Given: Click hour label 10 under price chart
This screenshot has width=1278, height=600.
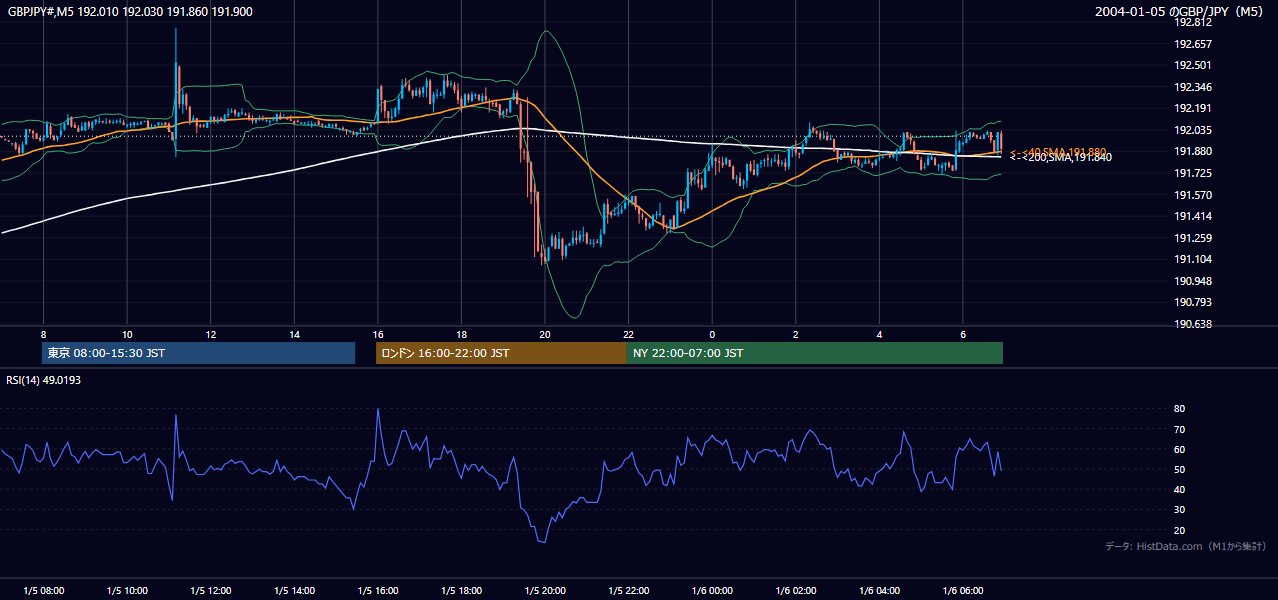Looking at the screenshot, I should click(x=127, y=334).
